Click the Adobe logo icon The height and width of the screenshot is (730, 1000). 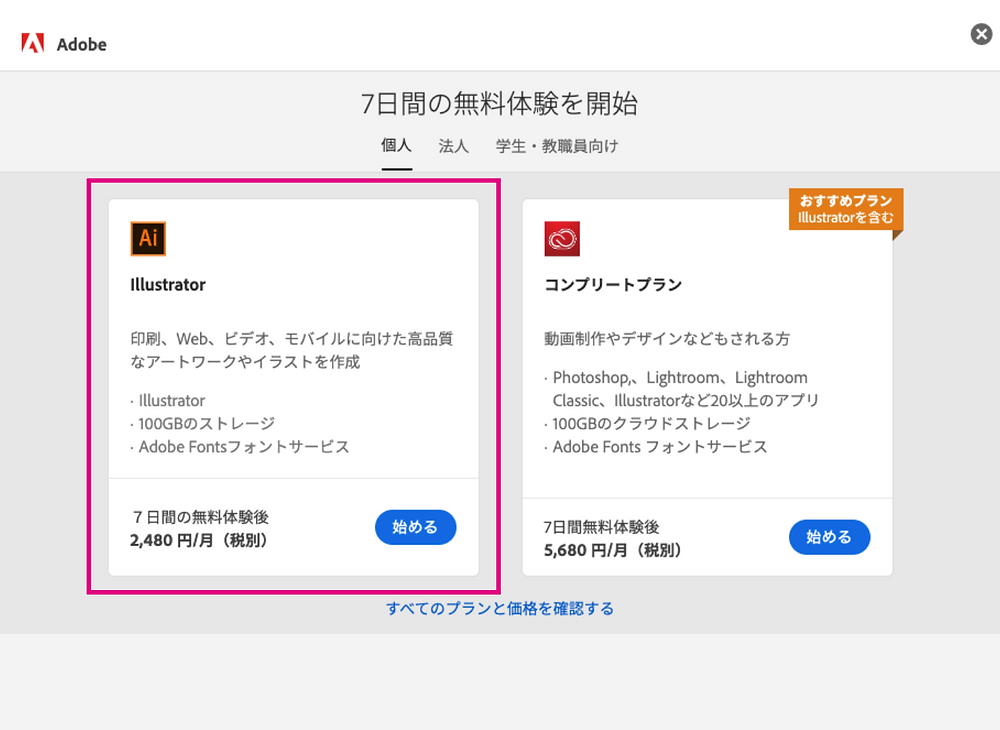point(33,43)
